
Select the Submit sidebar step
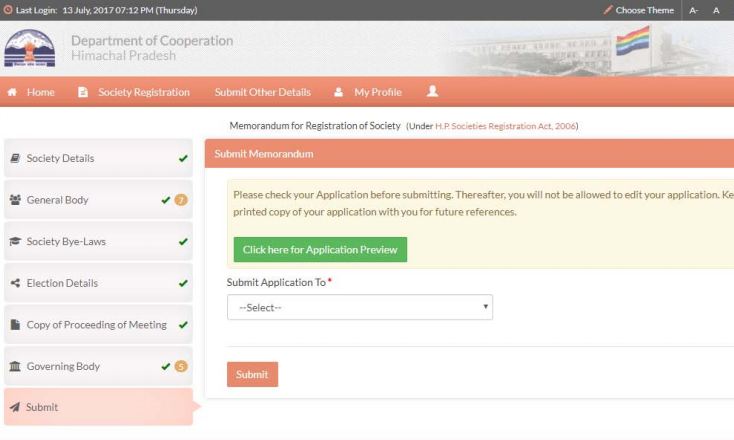click(98, 407)
